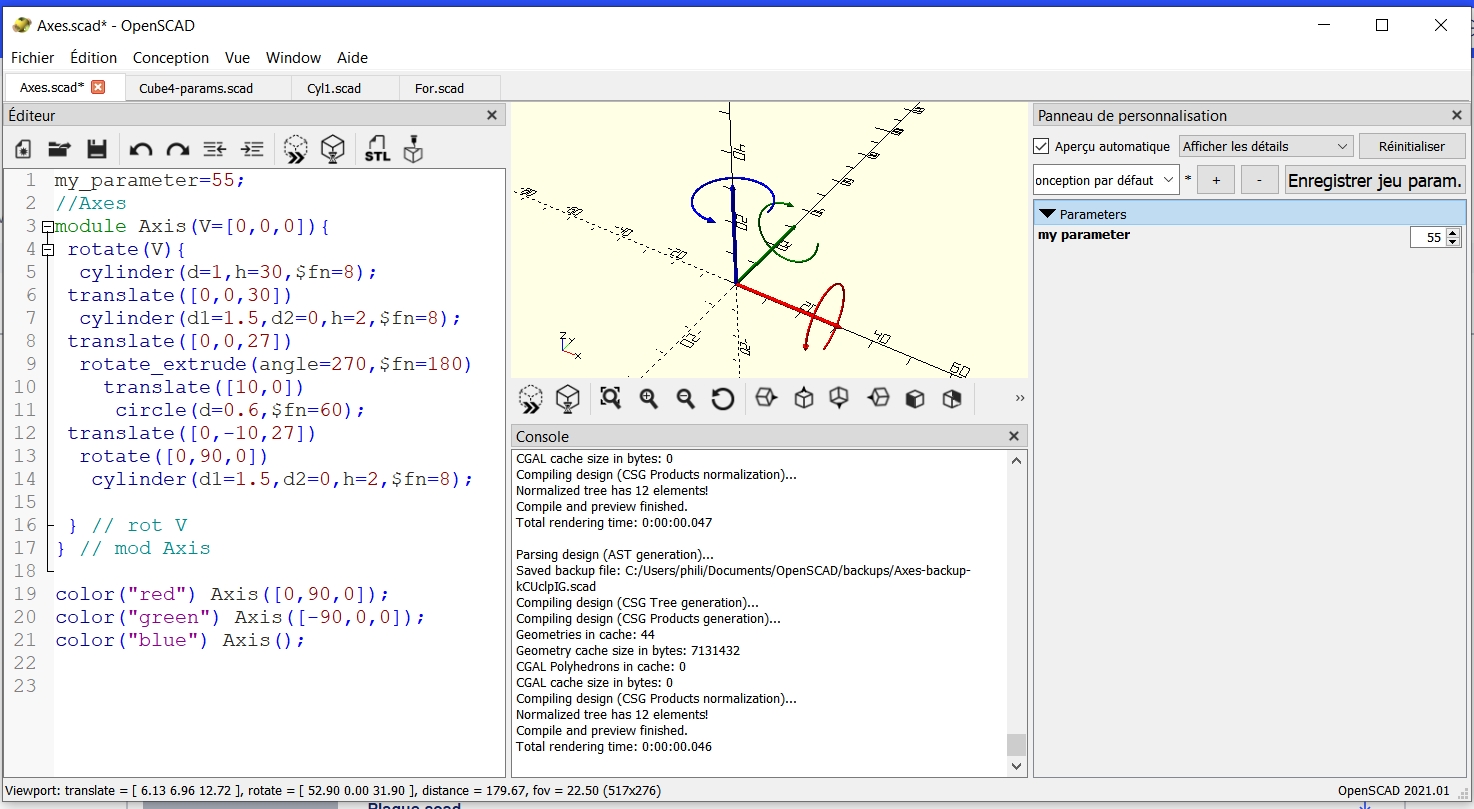
Task: Run Preview from the 3D viewer toolbar
Action: click(531, 399)
